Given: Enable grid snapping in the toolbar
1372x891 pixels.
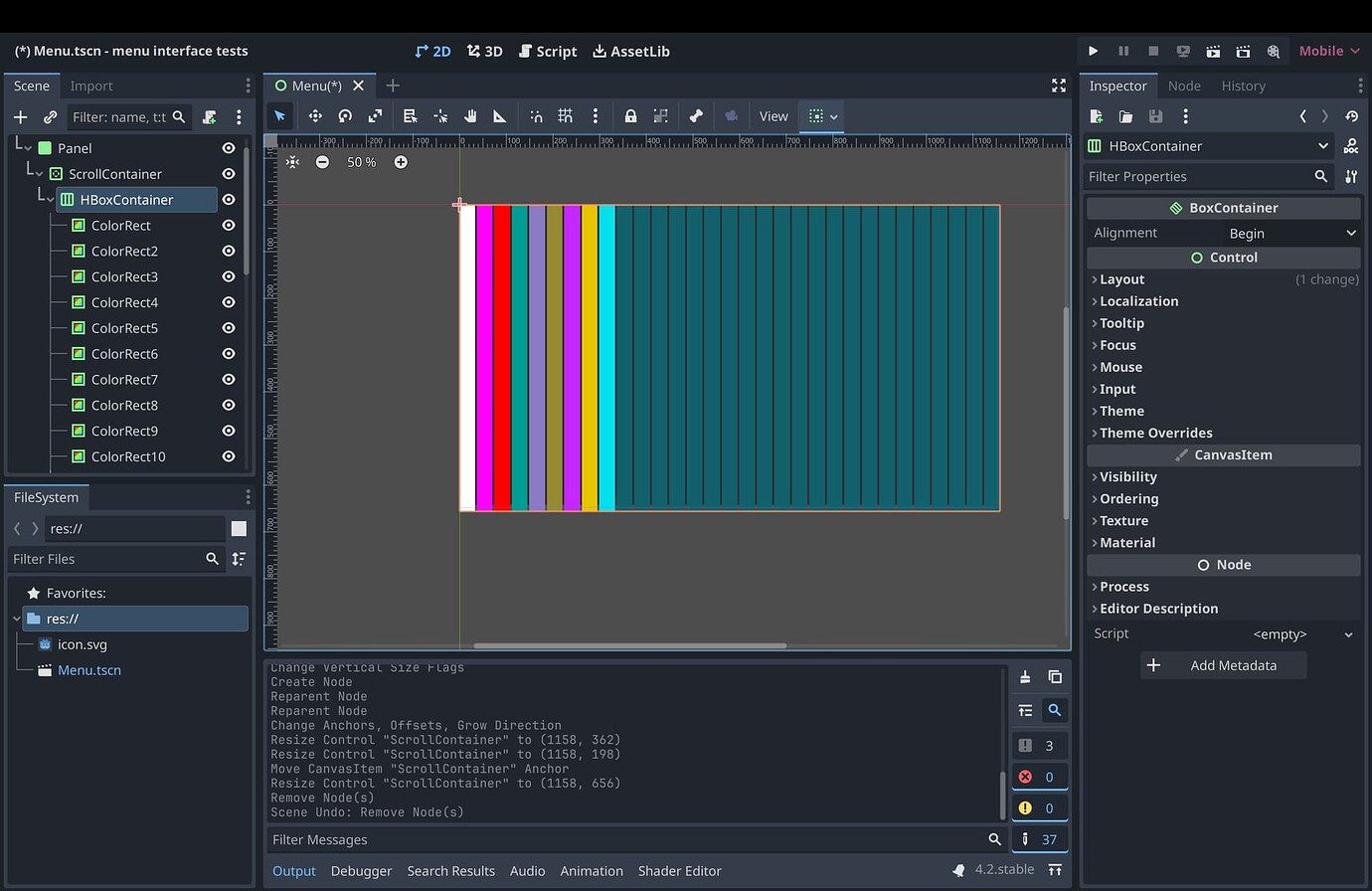Looking at the screenshot, I should [566, 116].
